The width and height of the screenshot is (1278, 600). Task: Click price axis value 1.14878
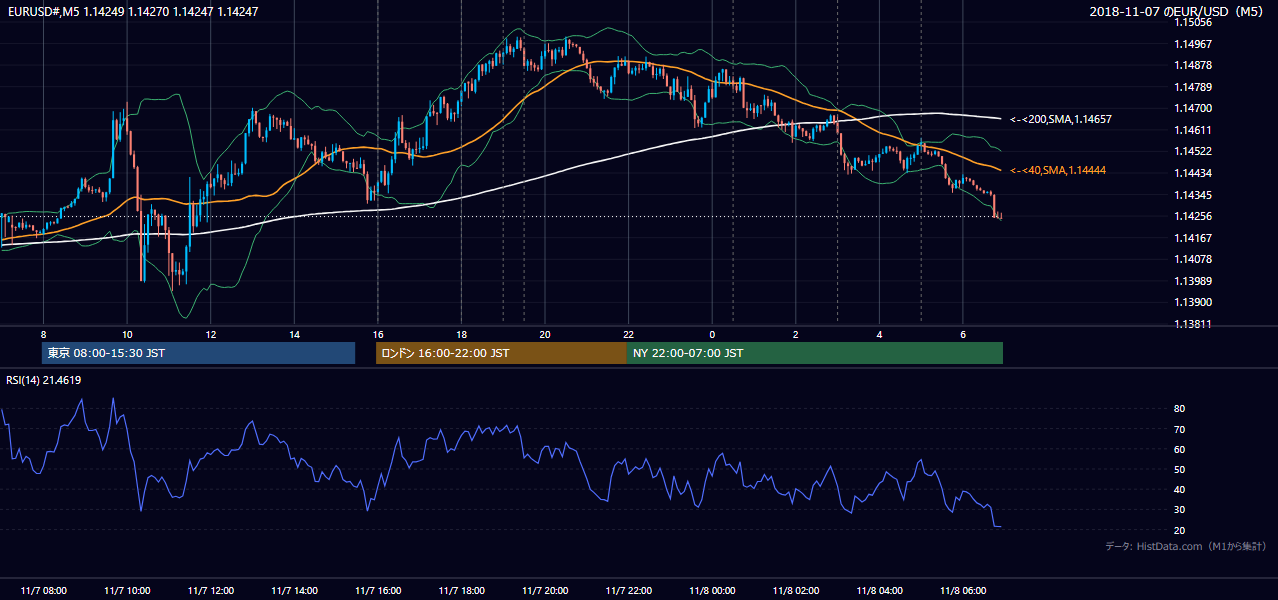[1193, 65]
